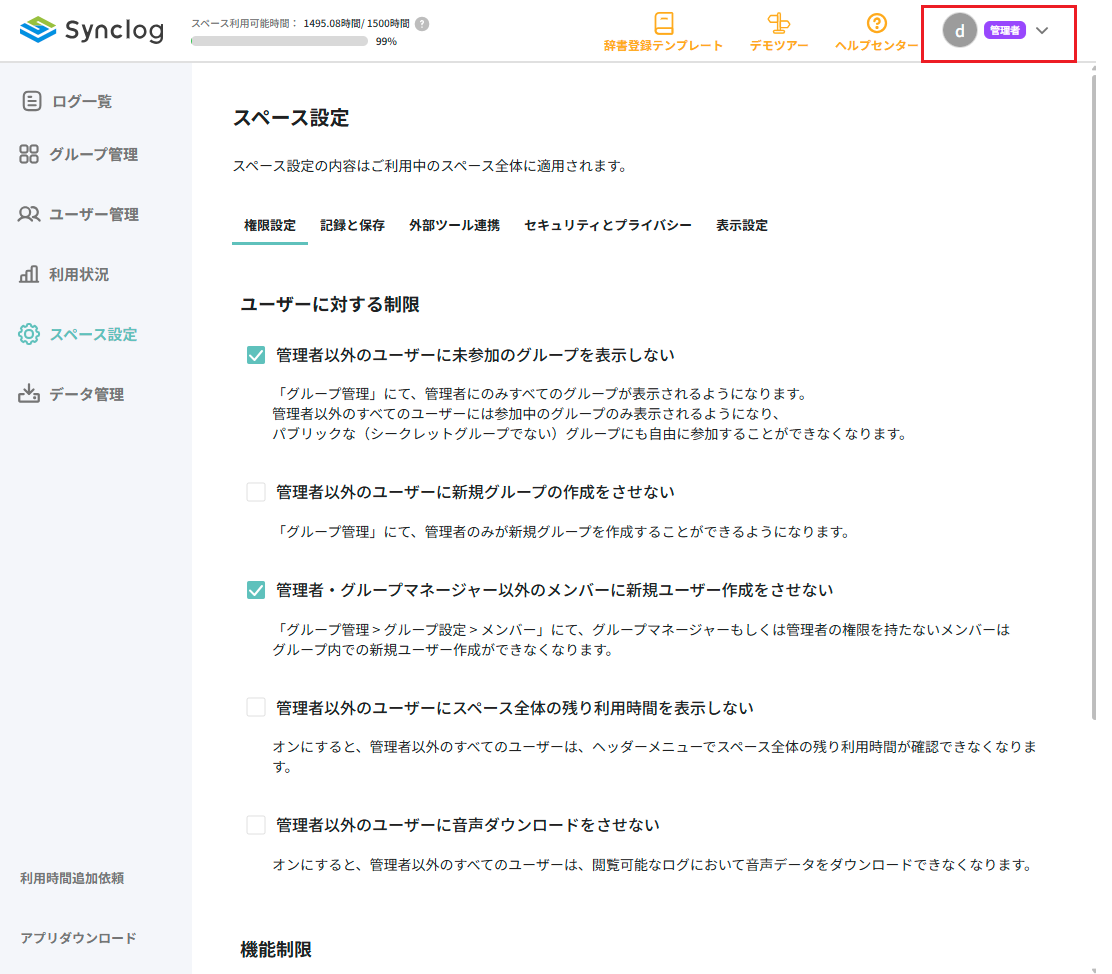Open the ヘルプセンター question icon
Image resolution: width=1112 pixels, height=974 pixels.
(877, 23)
